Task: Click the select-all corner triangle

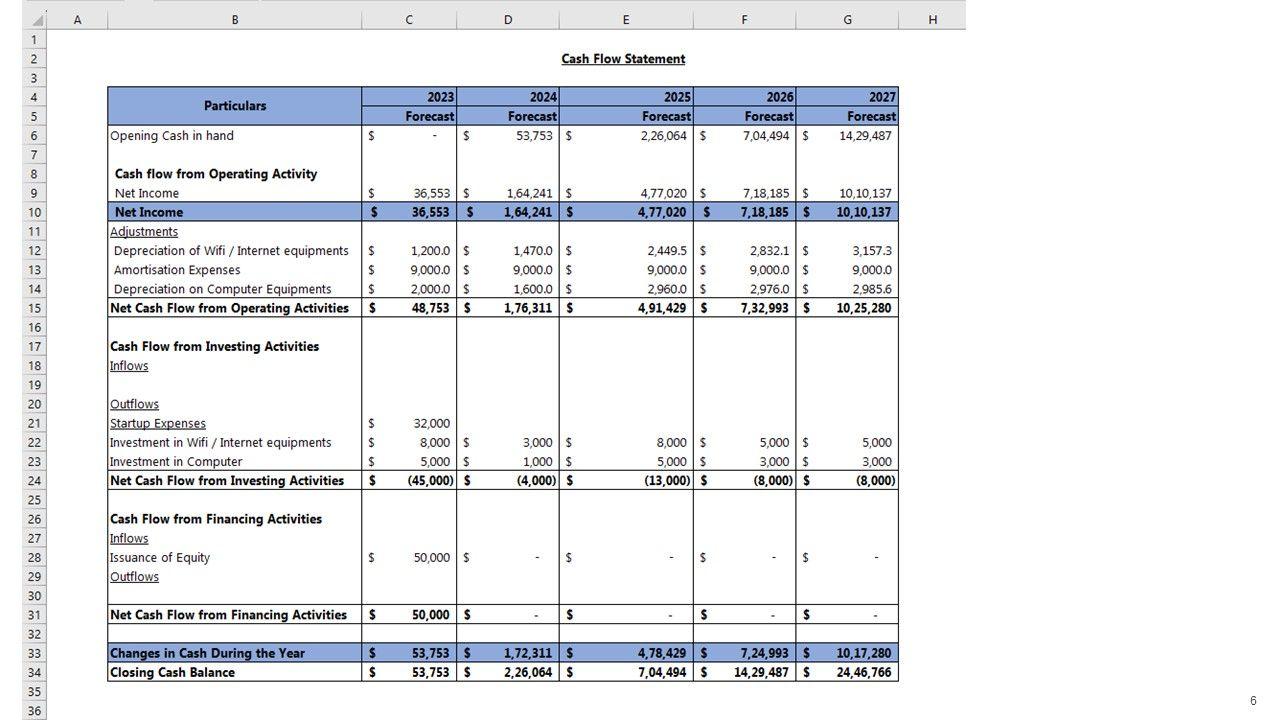Action: coord(38,20)
